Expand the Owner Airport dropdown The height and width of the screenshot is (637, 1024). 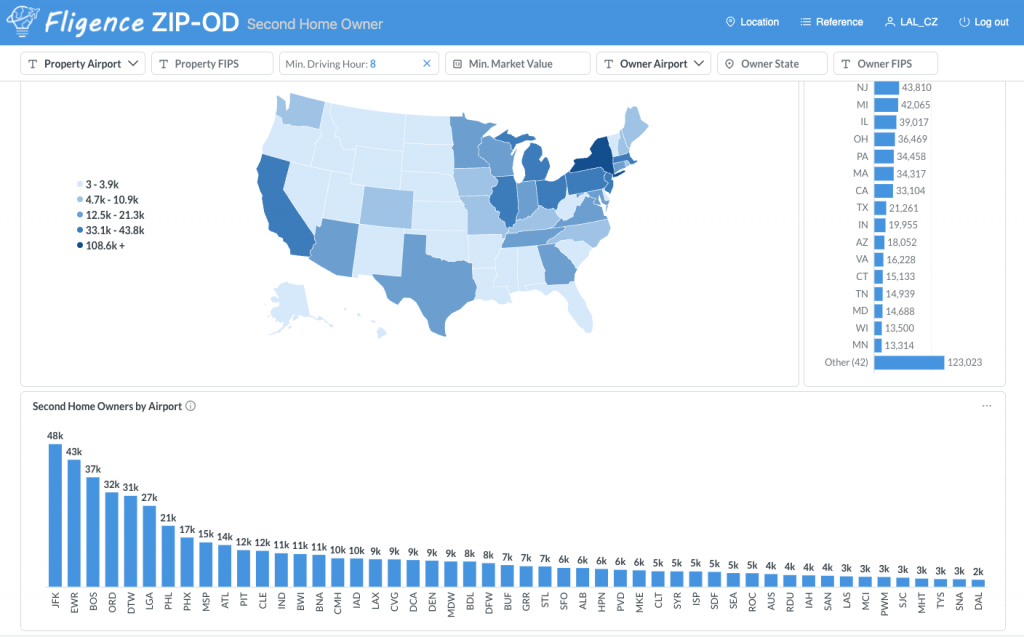click(x=653, y=63)
